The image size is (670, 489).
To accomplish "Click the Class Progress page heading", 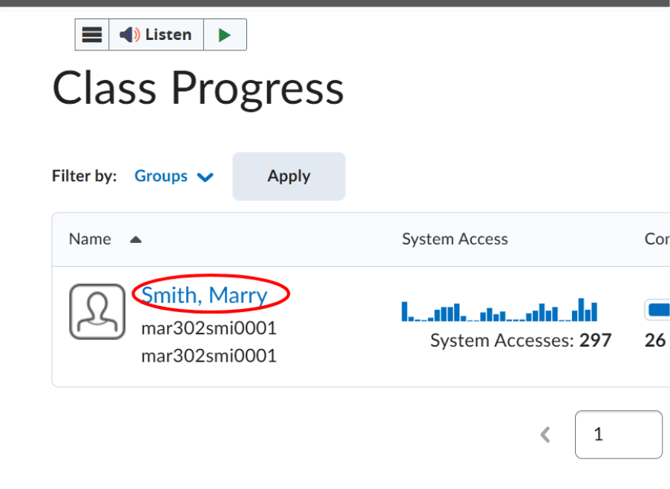I will point(198,89).
